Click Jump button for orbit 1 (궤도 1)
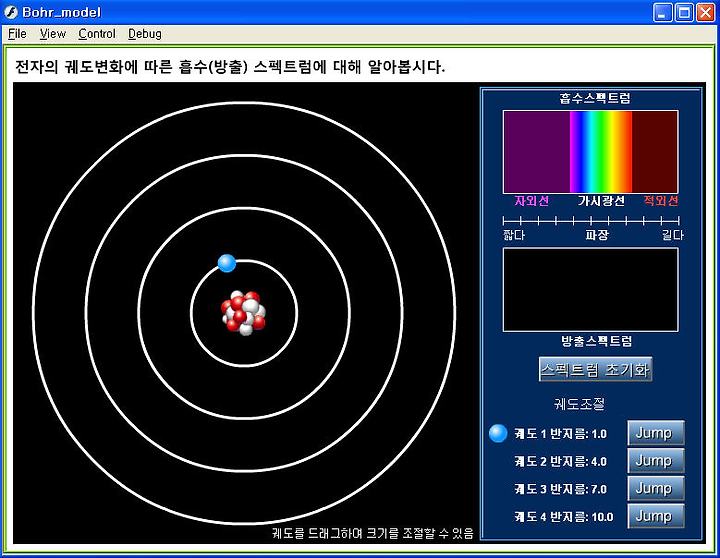Viewport: 720px width, 558px height. 656,433
